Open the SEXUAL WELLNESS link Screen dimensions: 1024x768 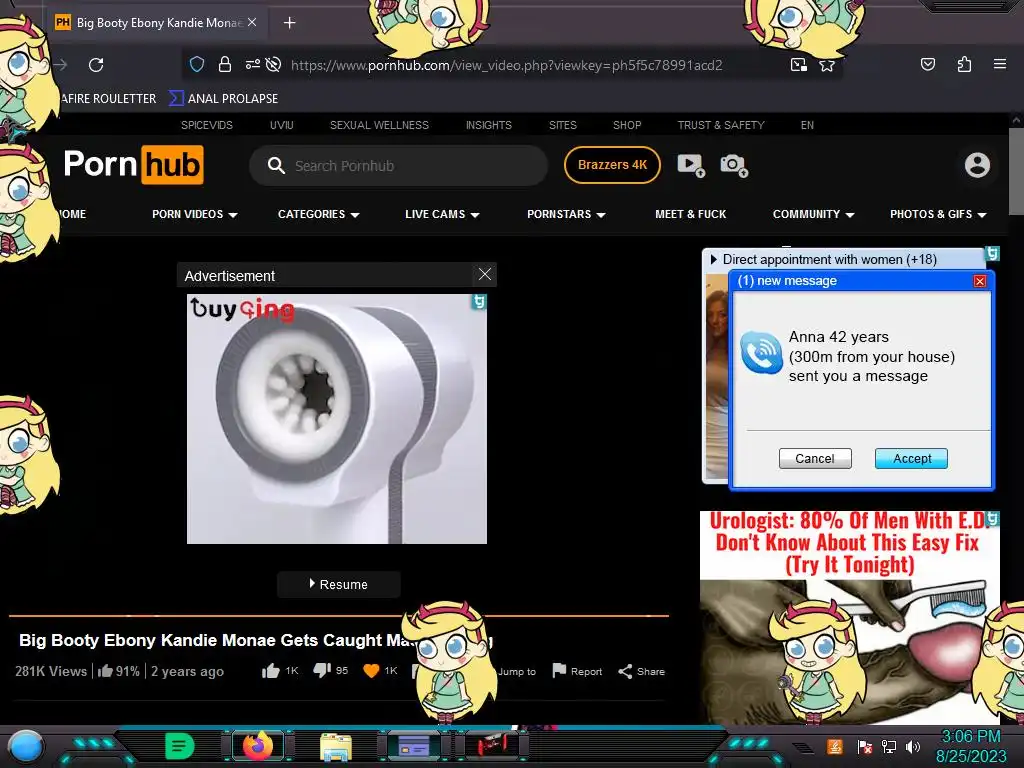(379, 125)
